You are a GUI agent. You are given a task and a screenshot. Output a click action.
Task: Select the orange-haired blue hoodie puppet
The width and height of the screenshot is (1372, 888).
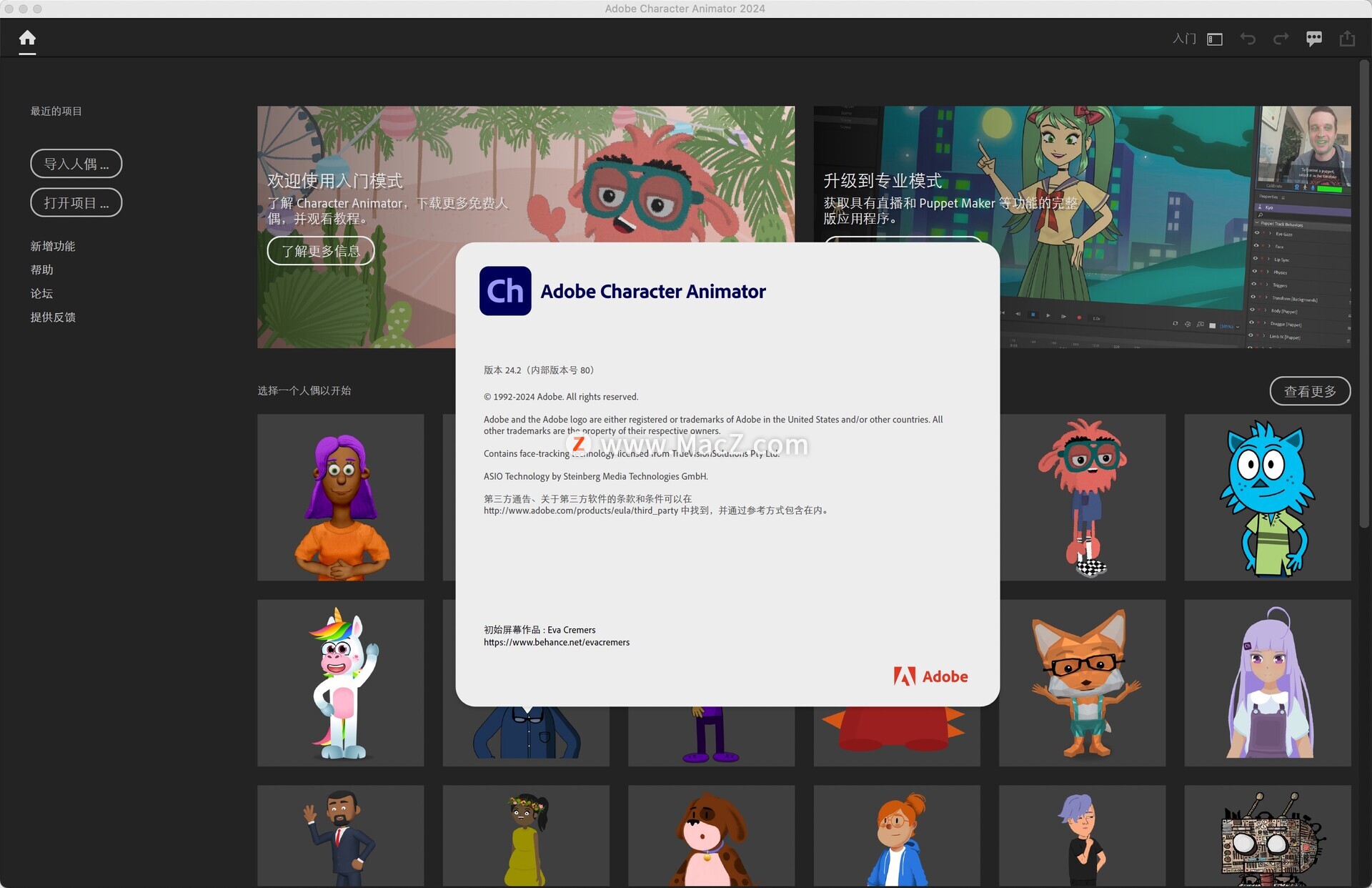[897, 837]
